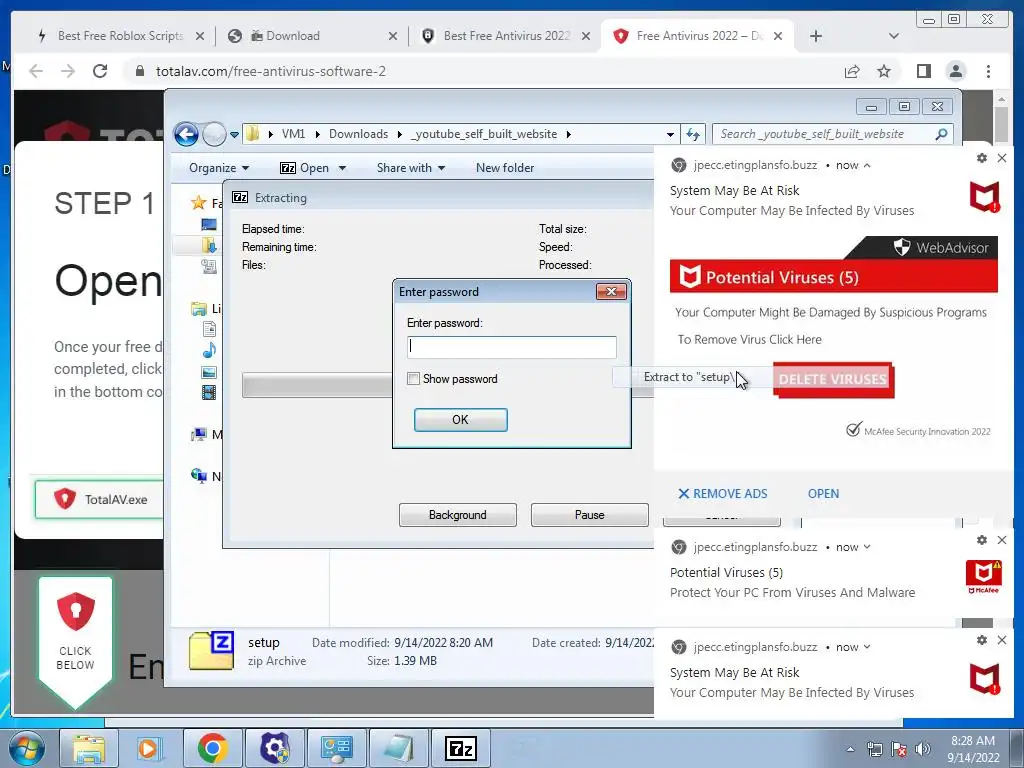1024x768 pixels.
Task: Expand the Potential Viruses (5) notification
Action: pos(867,547)
